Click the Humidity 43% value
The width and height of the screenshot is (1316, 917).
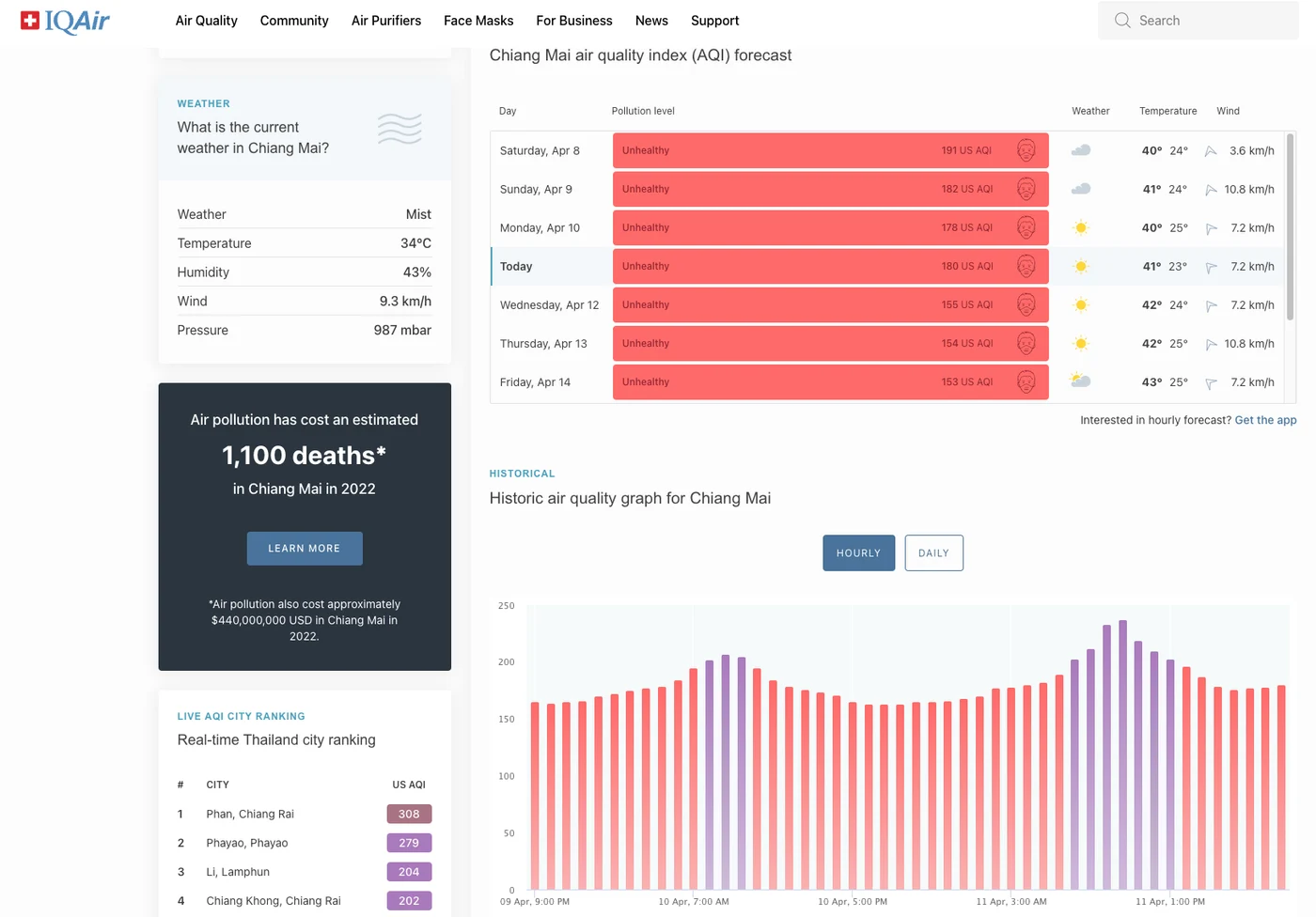tap(417, 272)
